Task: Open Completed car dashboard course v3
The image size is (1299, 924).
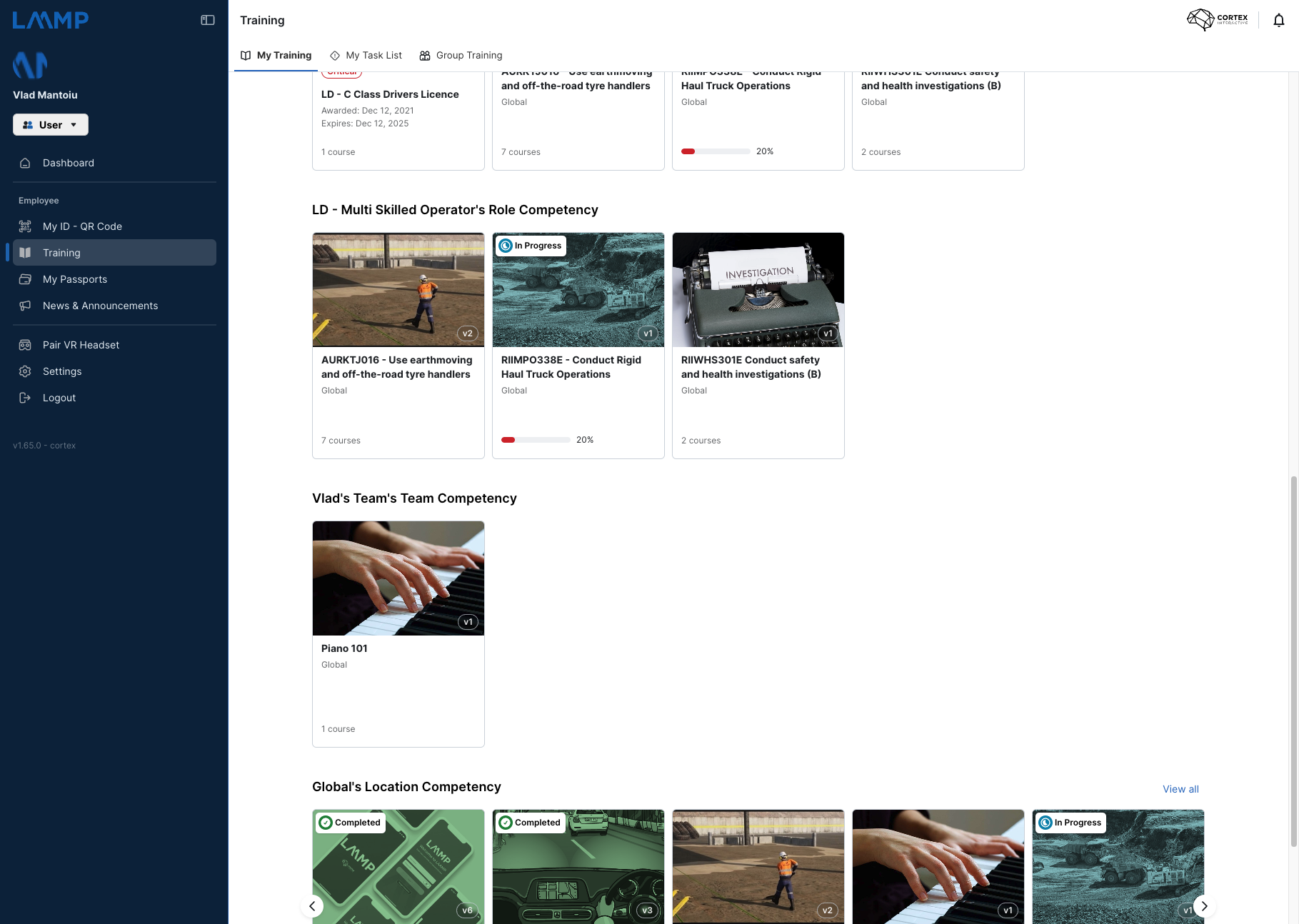Action: pyautogui.click(x=578, y=867)
